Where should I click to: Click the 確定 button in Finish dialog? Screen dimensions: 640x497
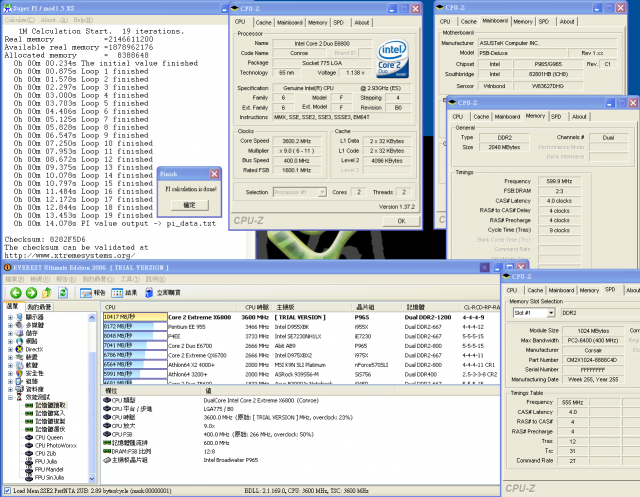[189, 205]
